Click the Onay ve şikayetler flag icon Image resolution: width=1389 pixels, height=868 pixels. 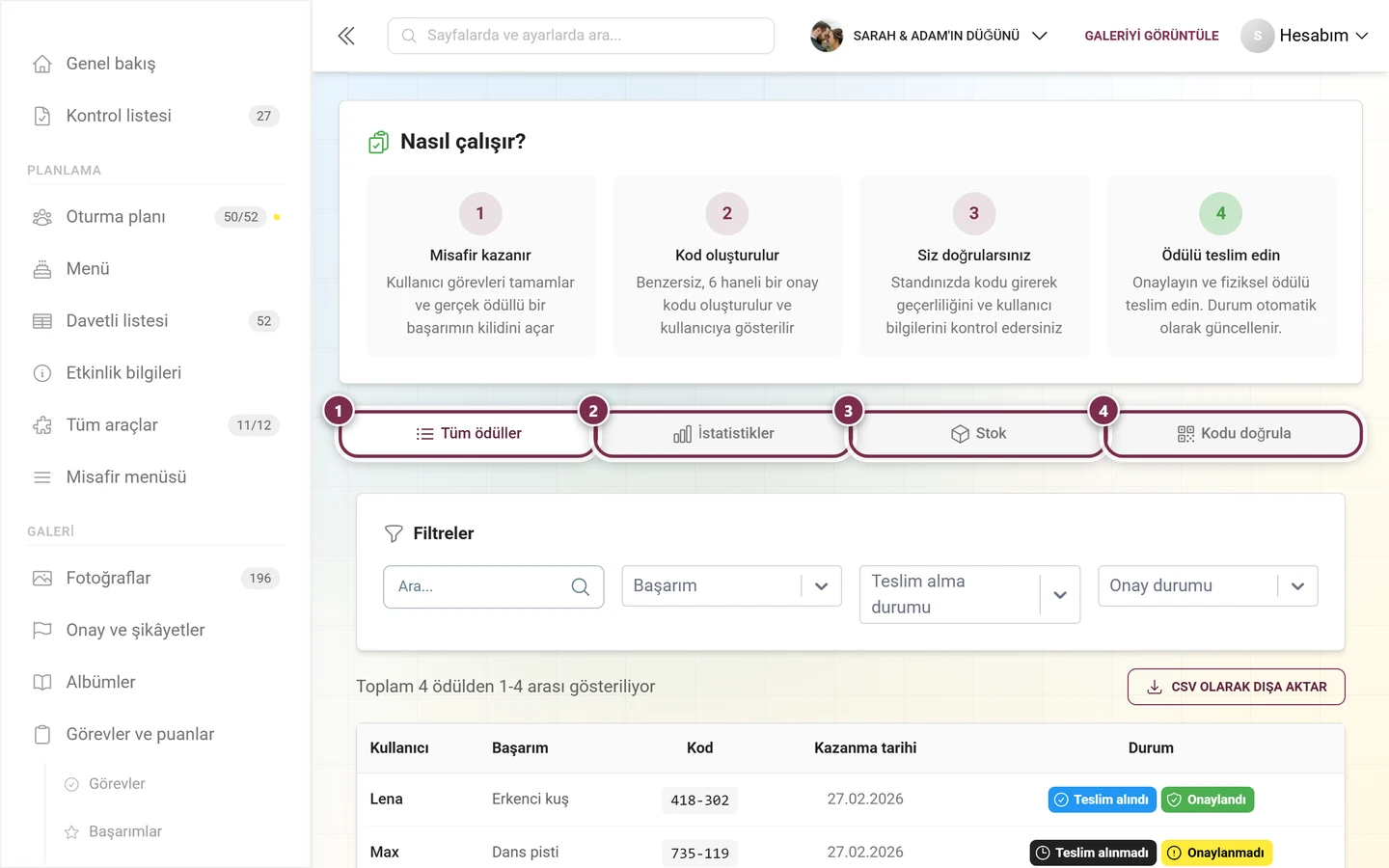[42, 631]
